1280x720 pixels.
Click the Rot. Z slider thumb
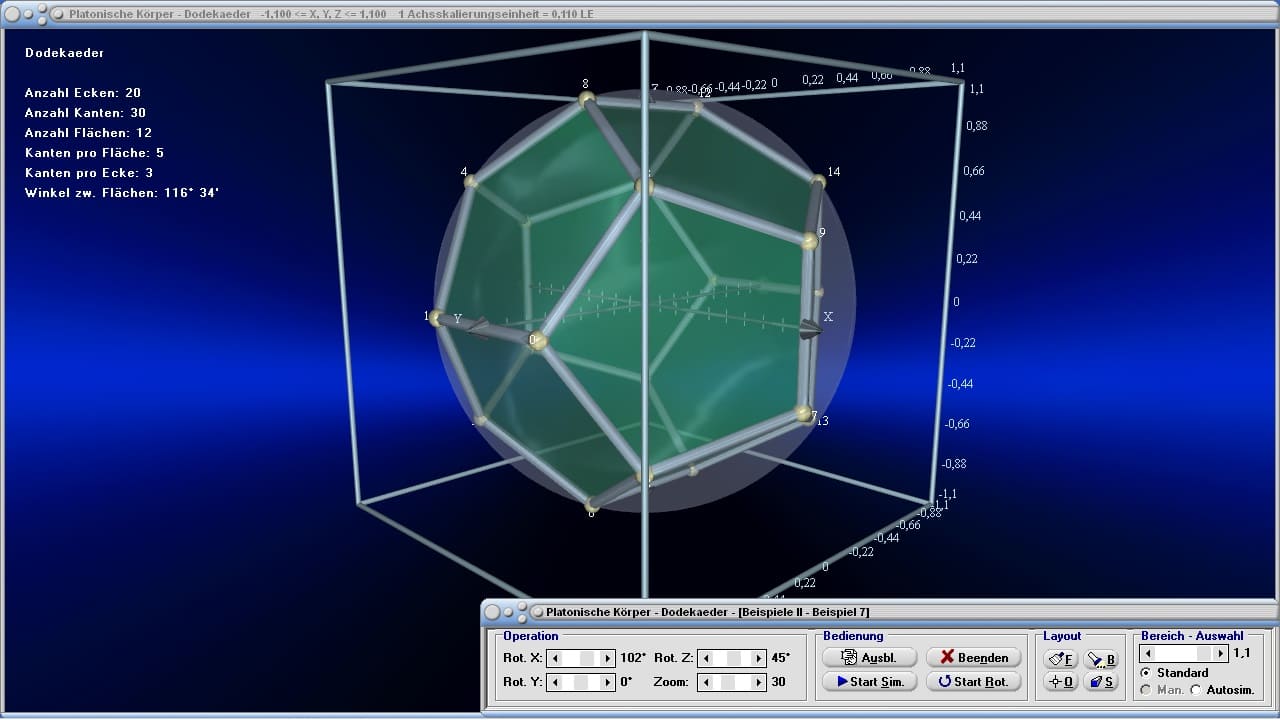pyautogui.click(x=735, y=658)
